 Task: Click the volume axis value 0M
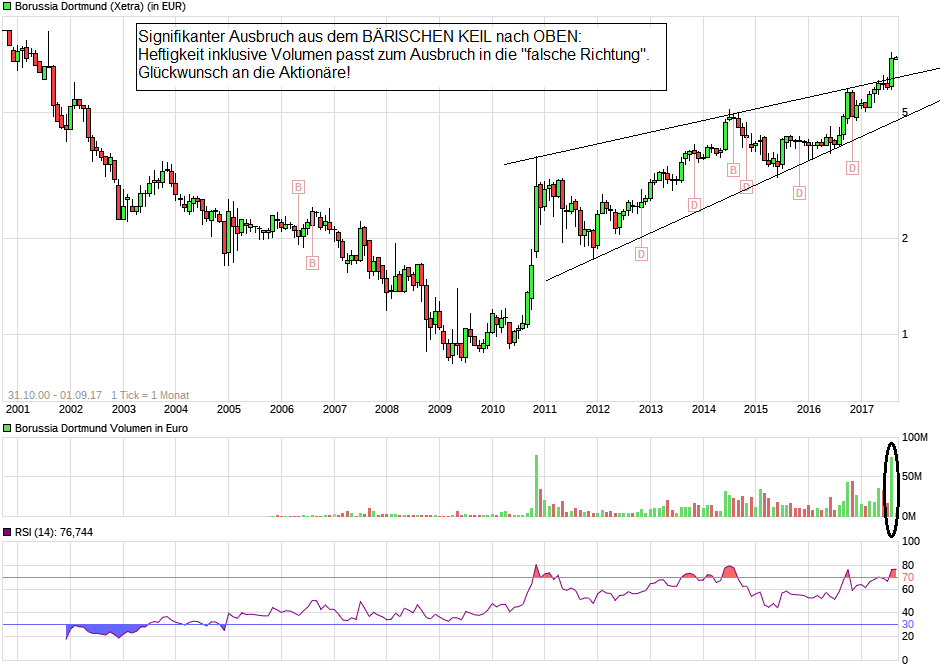click(909, 516)
